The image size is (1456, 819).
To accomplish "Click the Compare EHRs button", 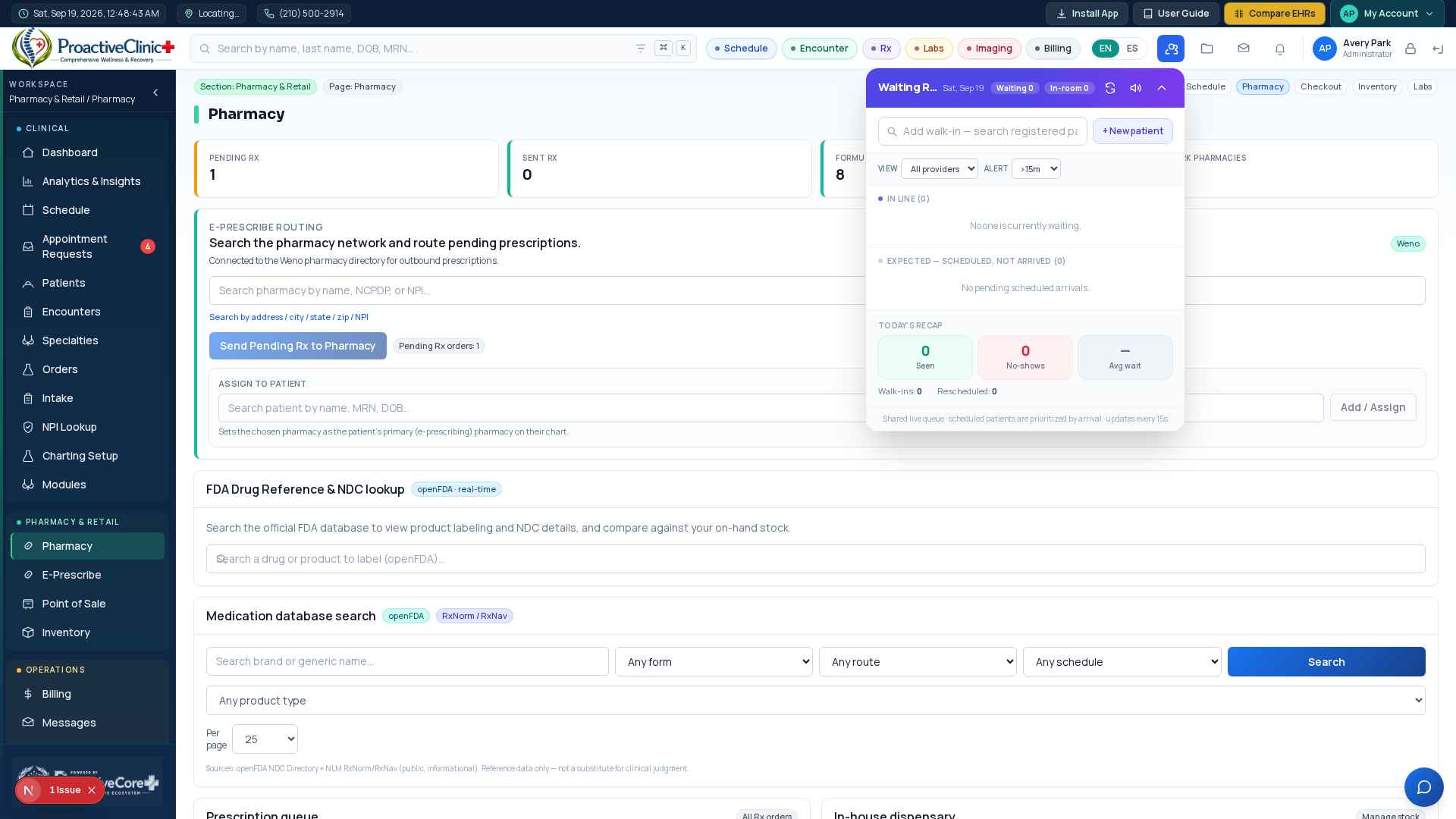I will click(1275, 14).
